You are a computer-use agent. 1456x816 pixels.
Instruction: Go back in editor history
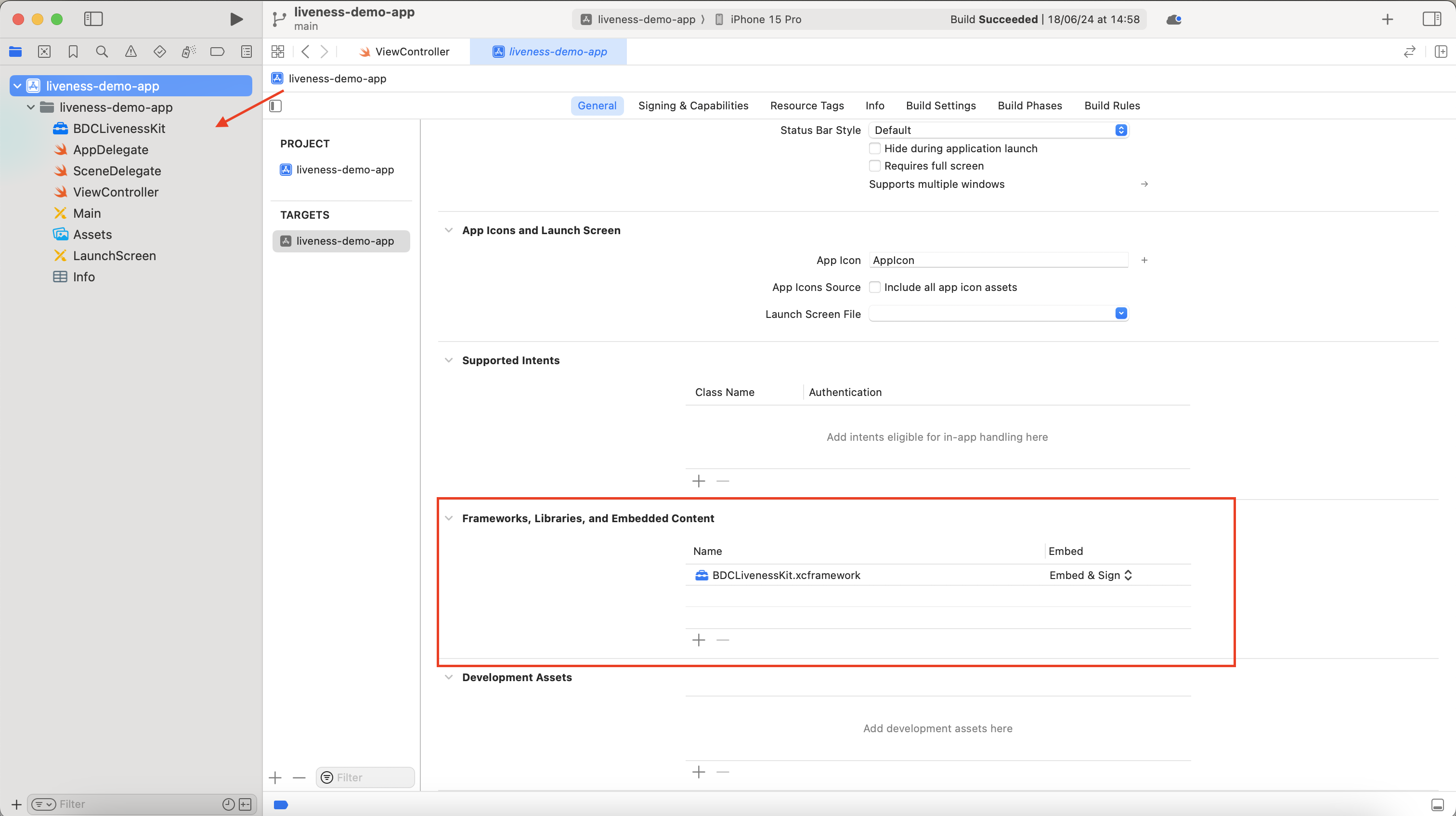[305, 52]
